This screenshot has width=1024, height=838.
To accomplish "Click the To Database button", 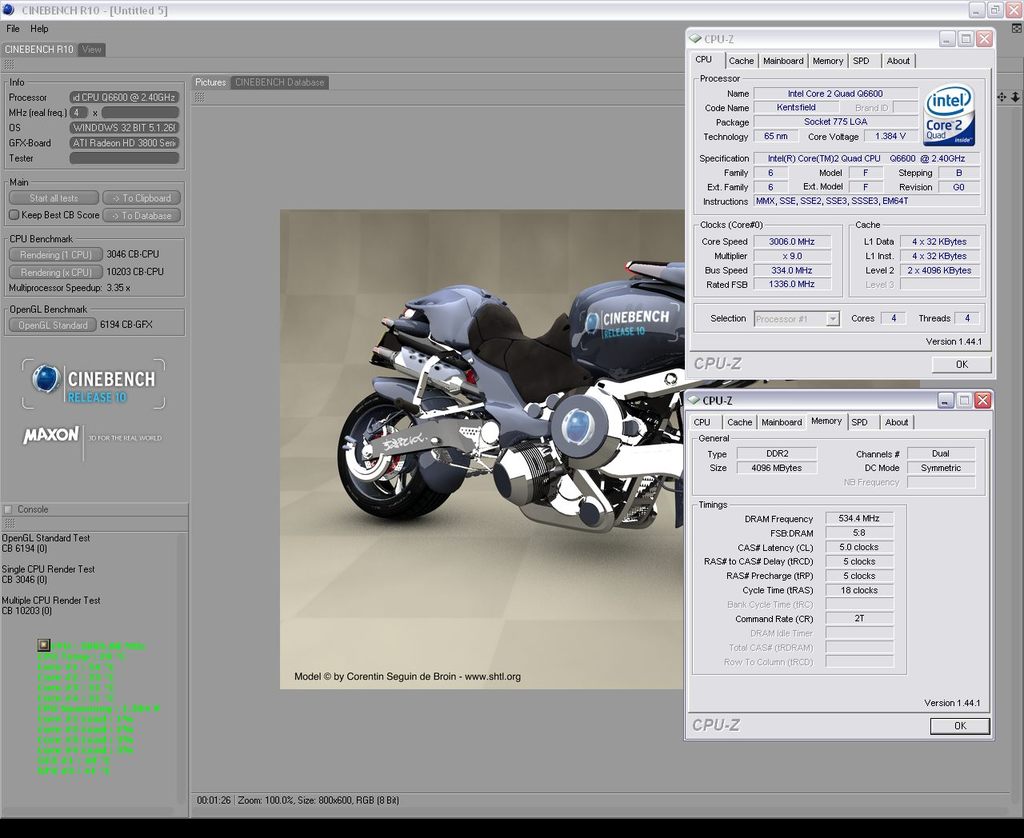I will coord(142,216).
